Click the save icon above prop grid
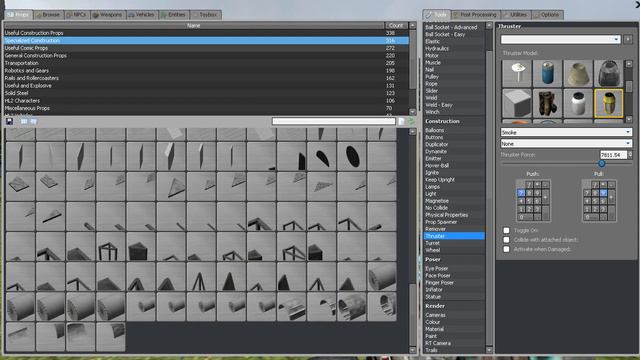The width and height of the screenshot is (640, 360). [9, 121]
